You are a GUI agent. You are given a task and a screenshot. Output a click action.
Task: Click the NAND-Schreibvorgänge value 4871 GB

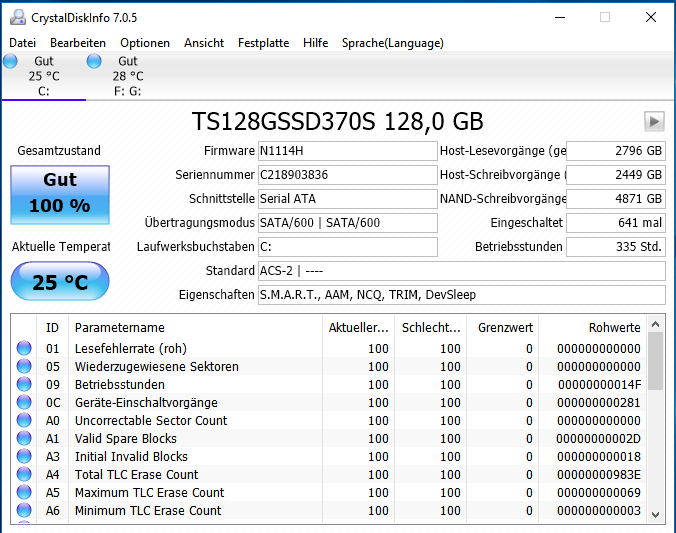(616, 199)
